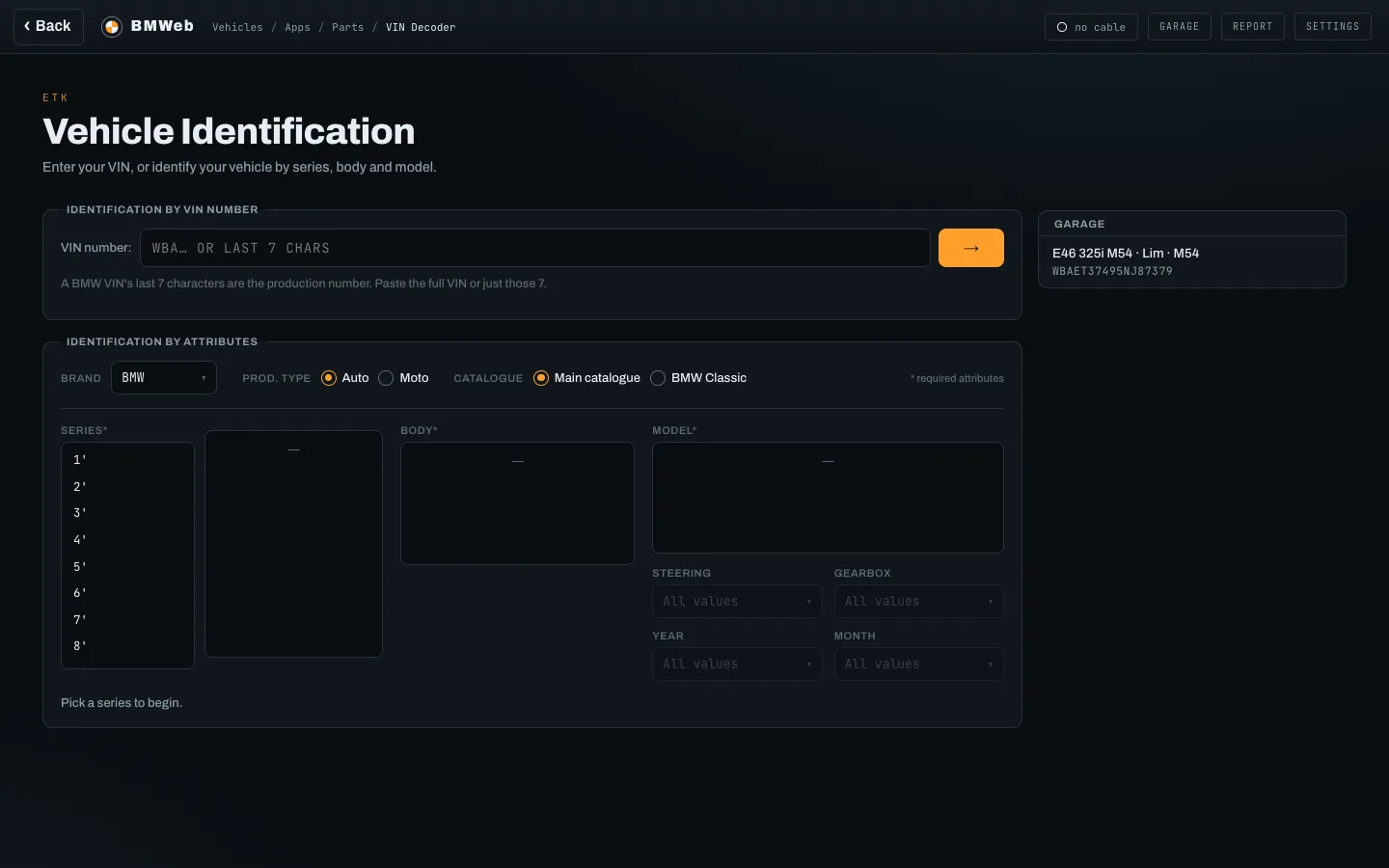Select series 6' in the Series list
Screen dimensions: 1389x868
(x=127, y=593)
